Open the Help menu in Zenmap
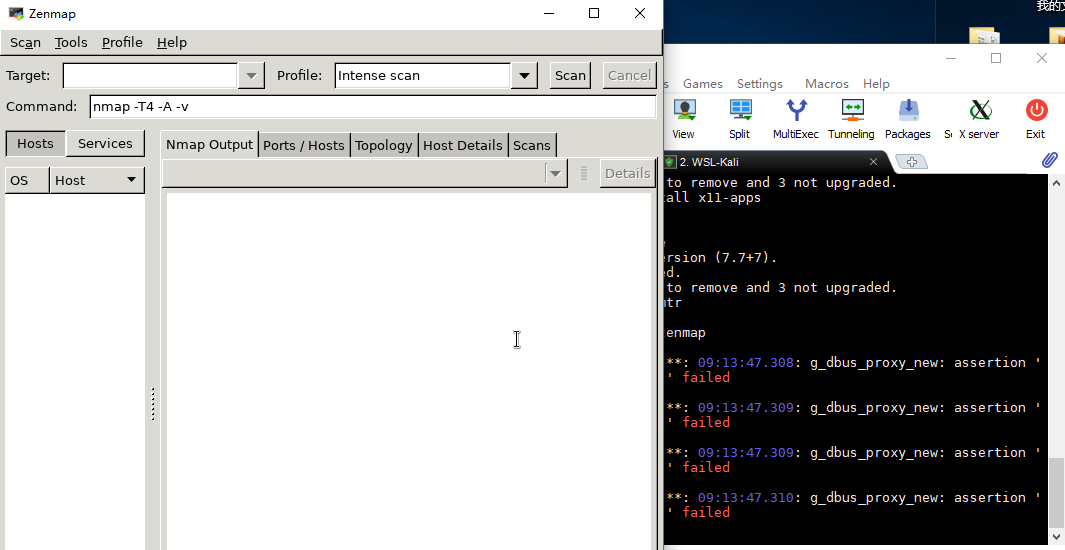 tap(172, 42)
